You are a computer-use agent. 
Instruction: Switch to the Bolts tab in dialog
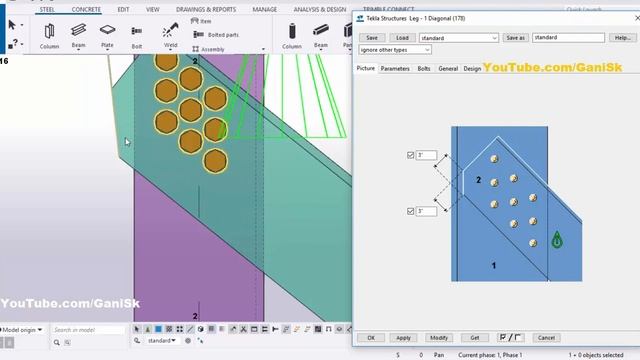click(424, 69)
